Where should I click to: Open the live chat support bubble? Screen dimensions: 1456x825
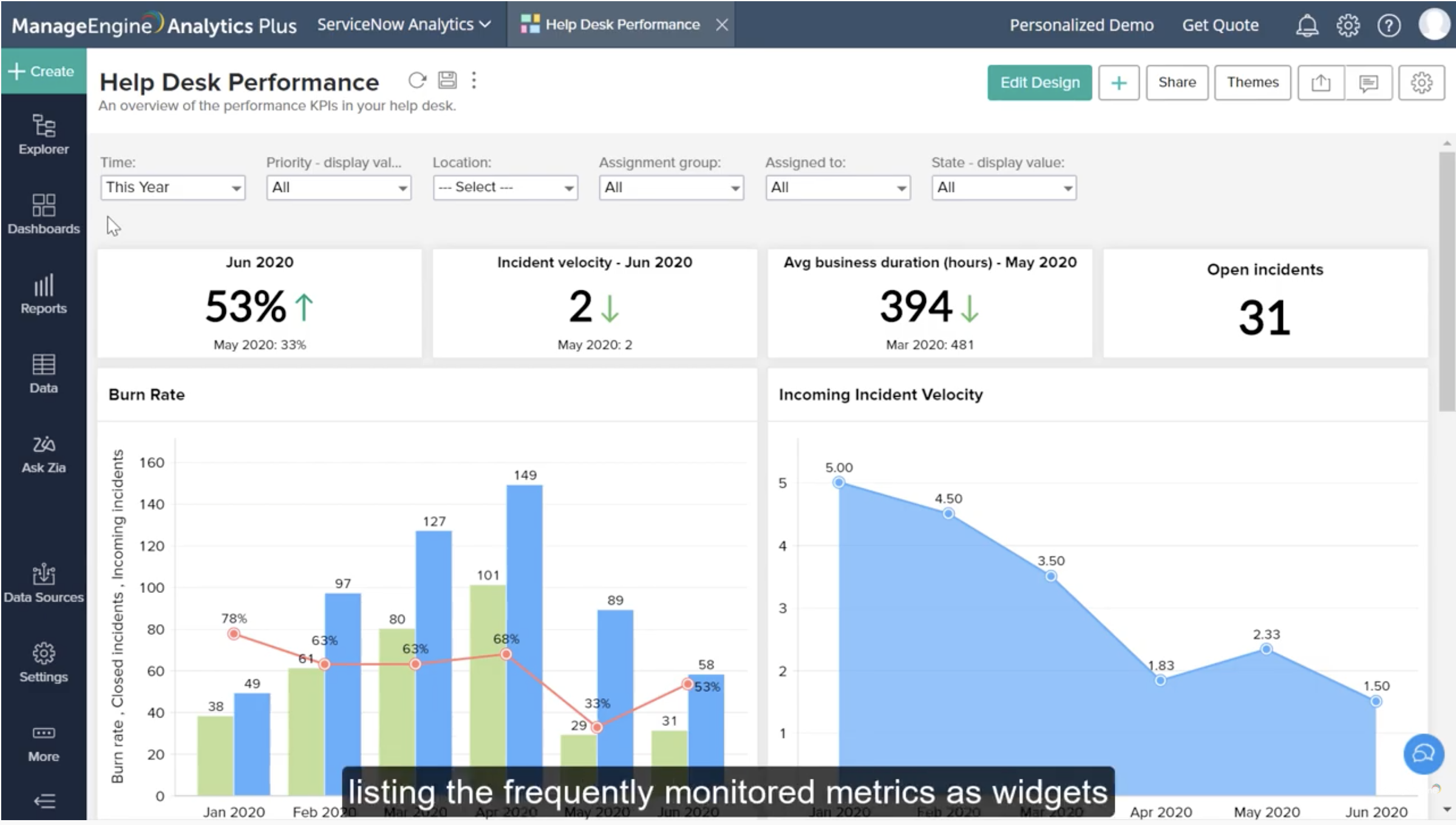click(1423, 754)
